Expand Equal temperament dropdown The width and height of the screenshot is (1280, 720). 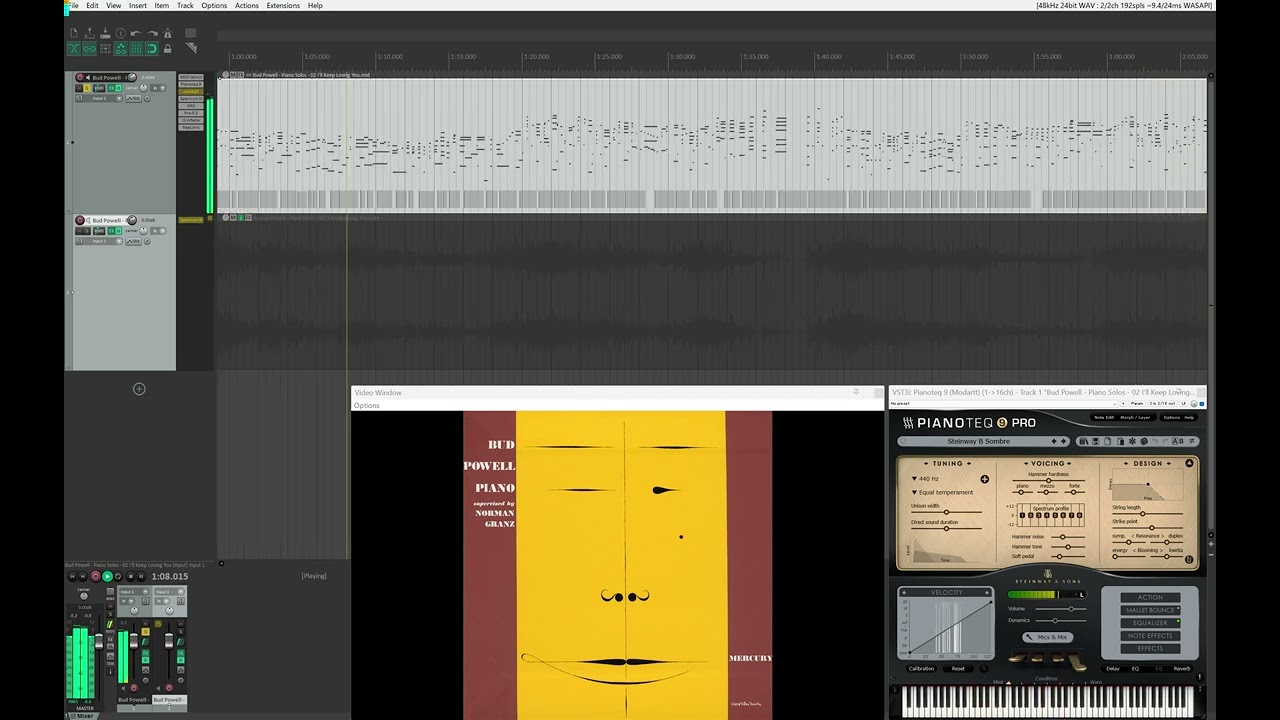pos(942,492)
